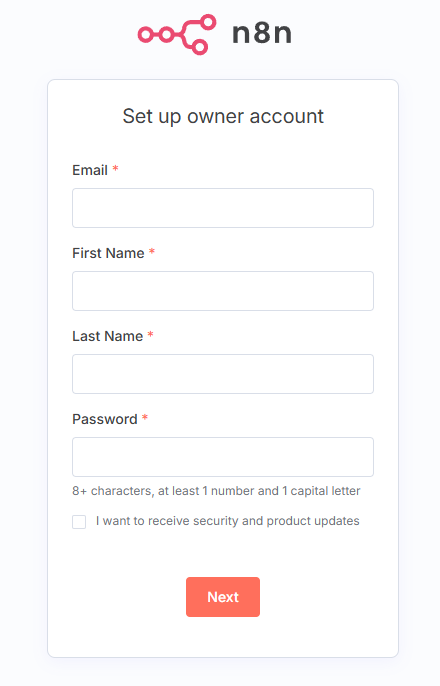Image resolution: width=440 pixels, height=686 pixels.
Task: Click the n8n pink node logo icon
Action: pos(177,34)
